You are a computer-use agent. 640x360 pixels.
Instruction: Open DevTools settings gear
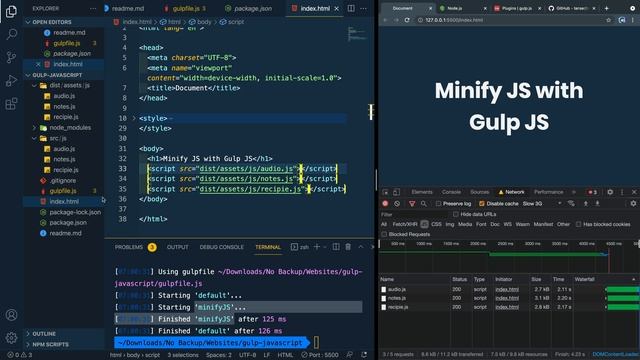point(610,192)
